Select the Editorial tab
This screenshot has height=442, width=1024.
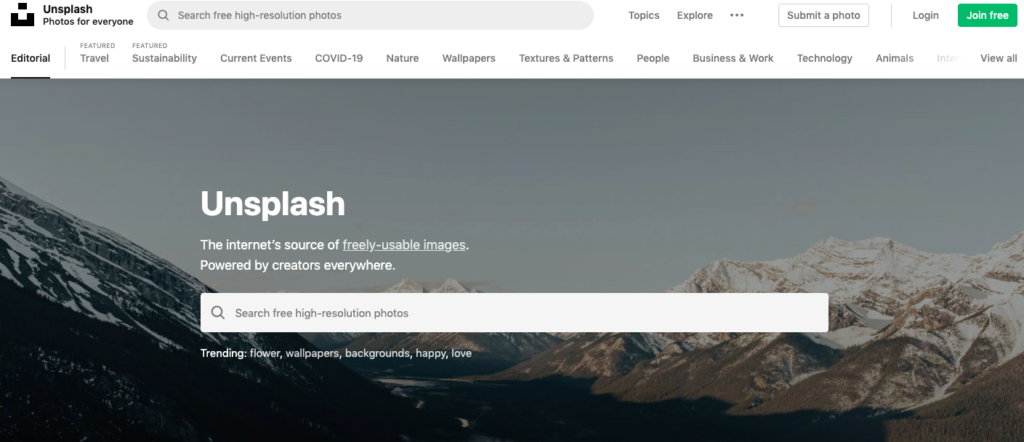31,58
